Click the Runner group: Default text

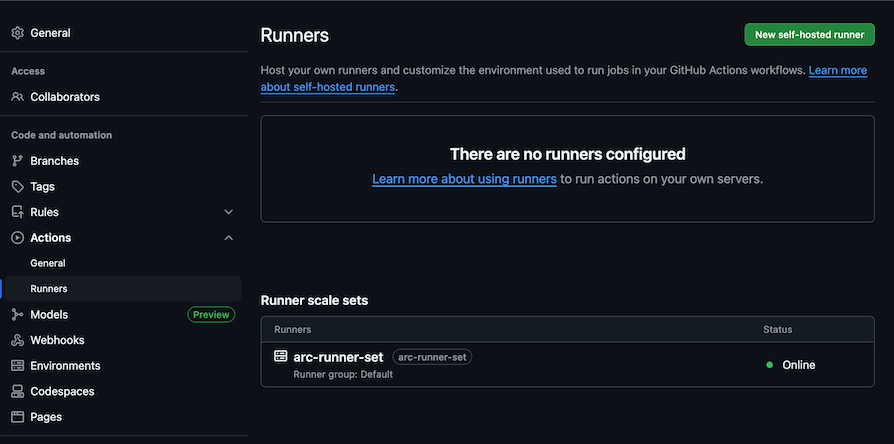click(343, 374)
